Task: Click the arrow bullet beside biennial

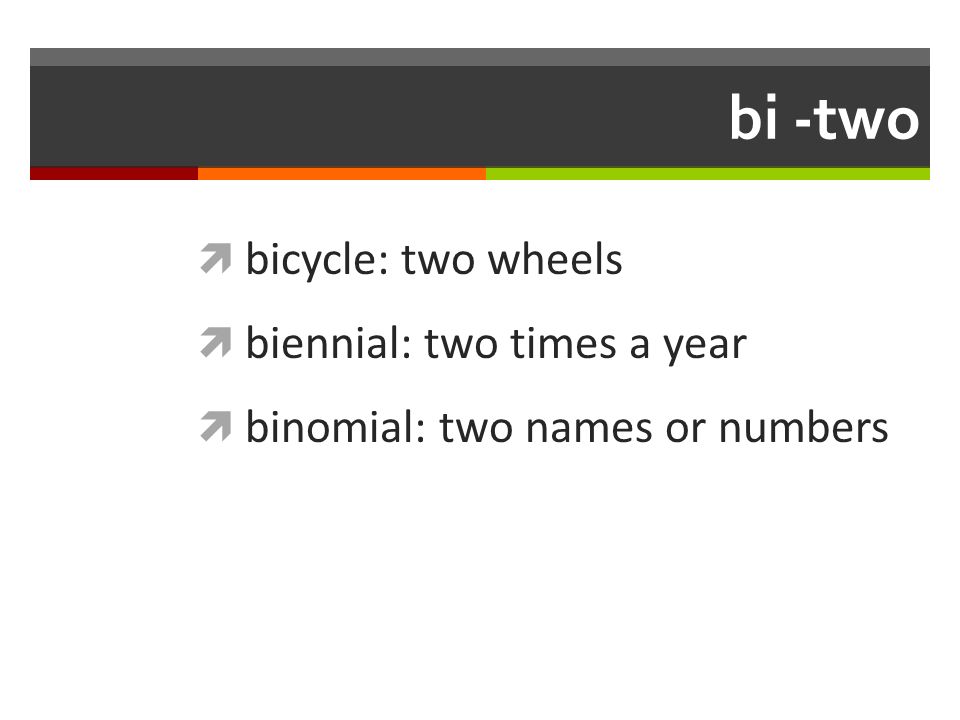Action: [x=216, y=342]
